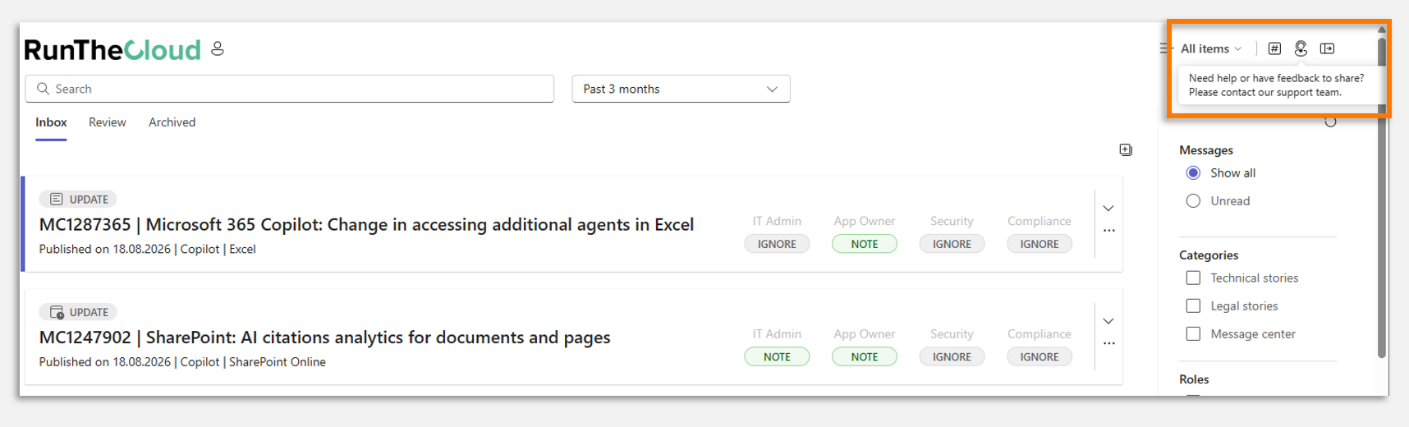Click App Owner NOTE badge on MC1287365
1409x427 pixels.
pyautogui.click(x=864, y=244)
